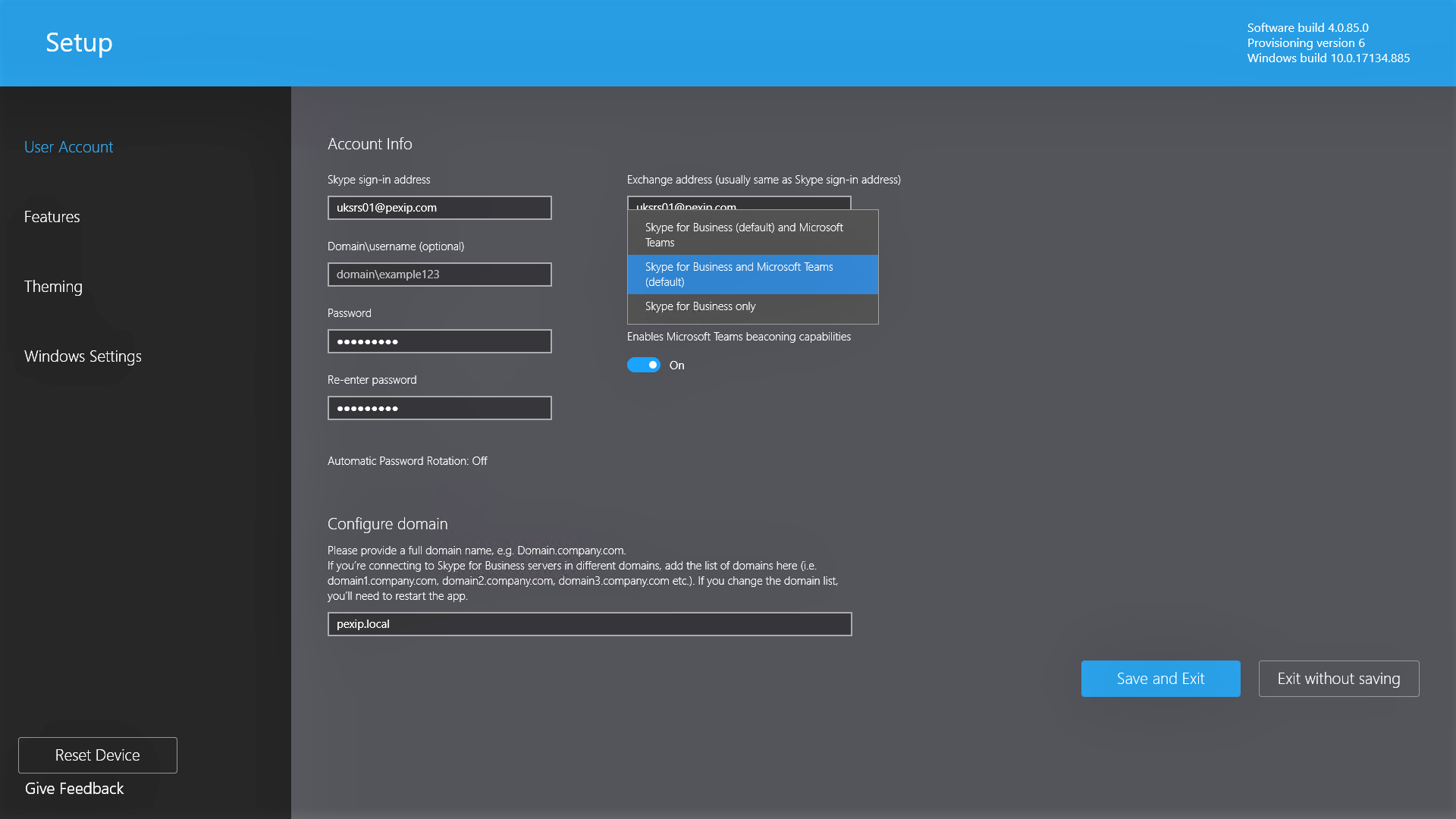Toggle Microsoft Teams beaconing switch off
The image size is (1456, 819).
tap(644, 366)
